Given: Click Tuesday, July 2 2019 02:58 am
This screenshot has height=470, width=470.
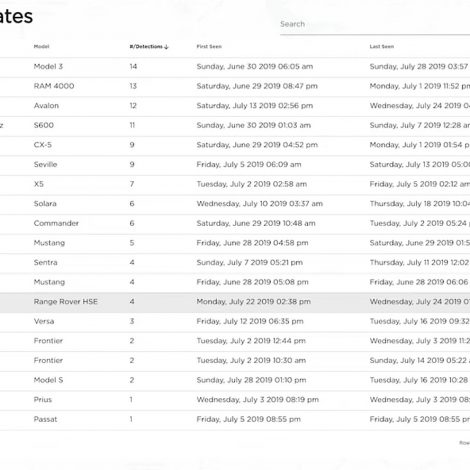Looking at the screenshot, I should [x=252, y=184].
